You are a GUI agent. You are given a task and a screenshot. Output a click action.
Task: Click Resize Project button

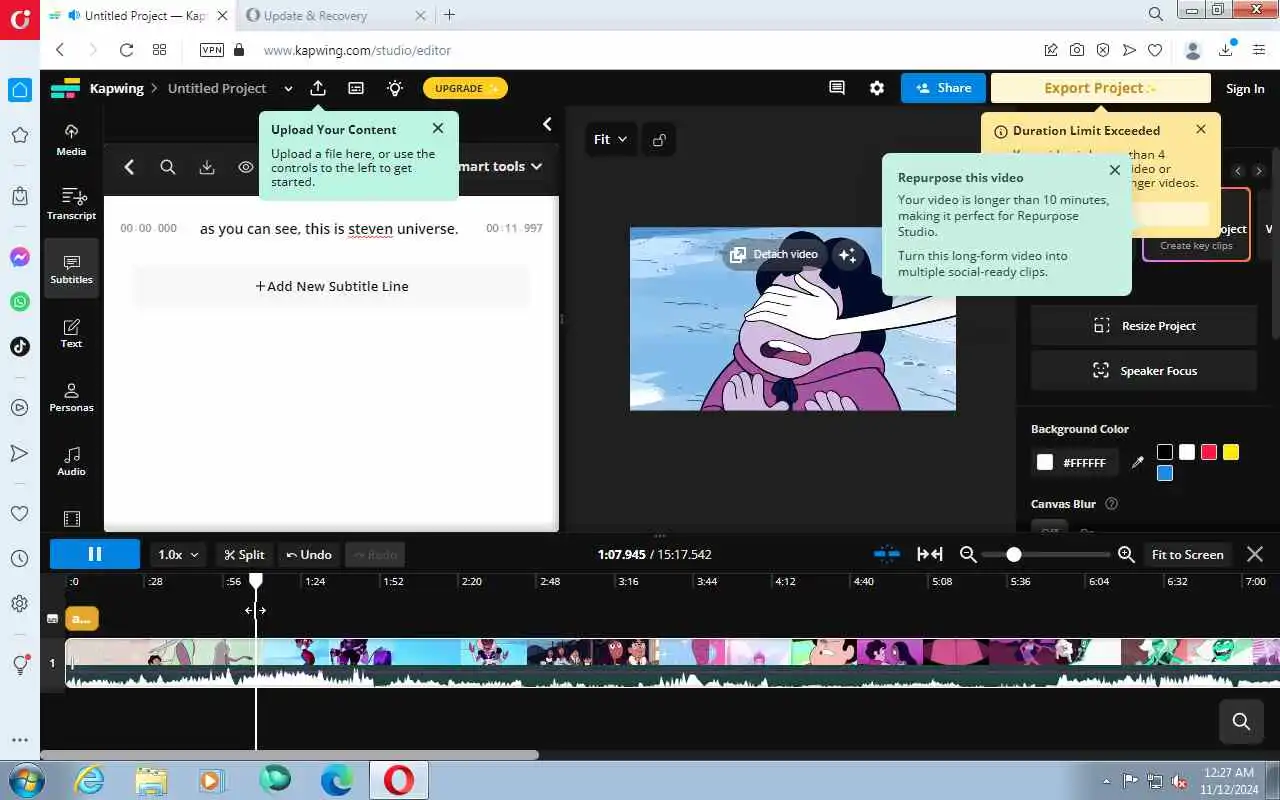[x=1144, y=326]
